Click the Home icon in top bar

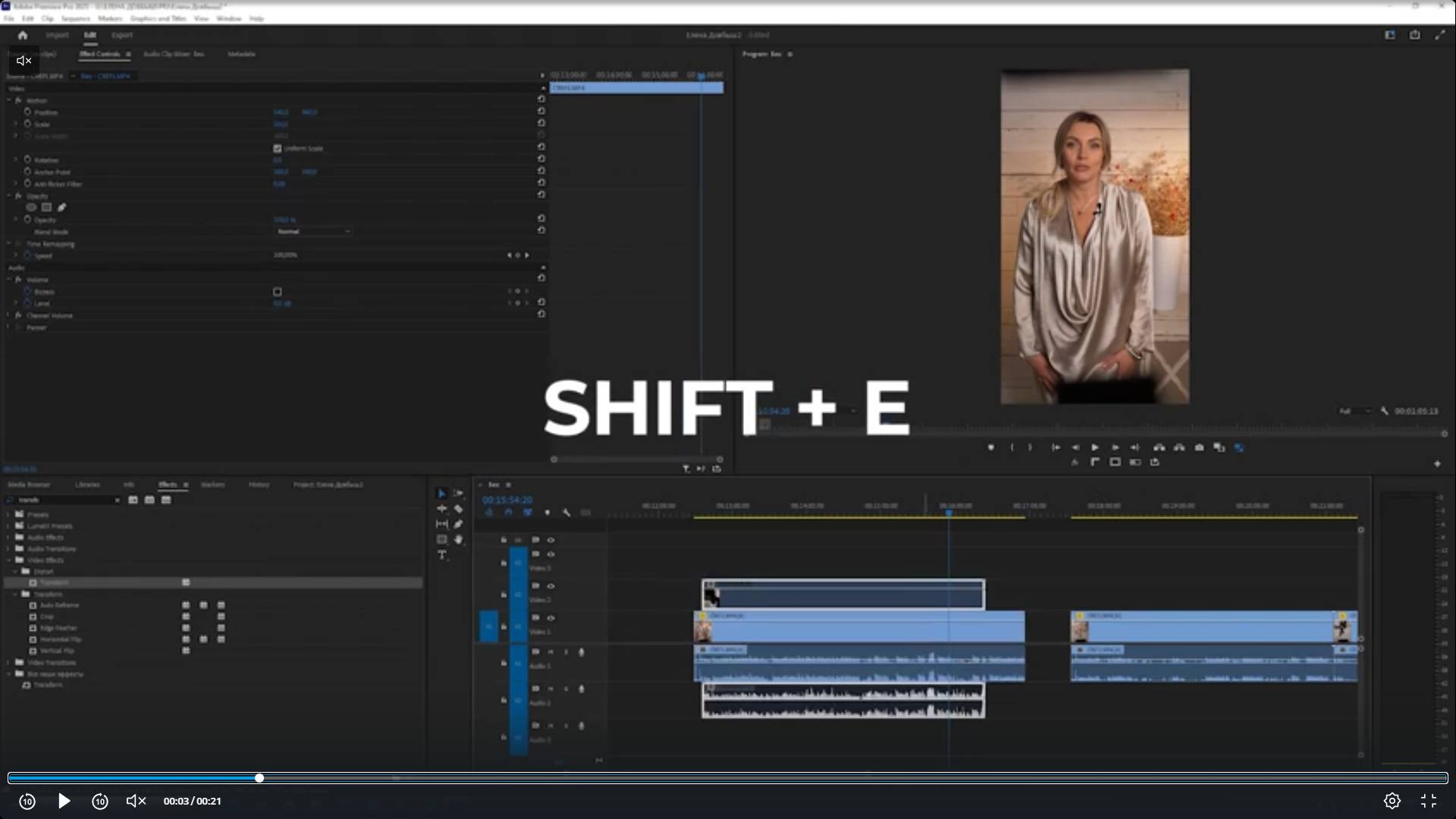[23, 35]
